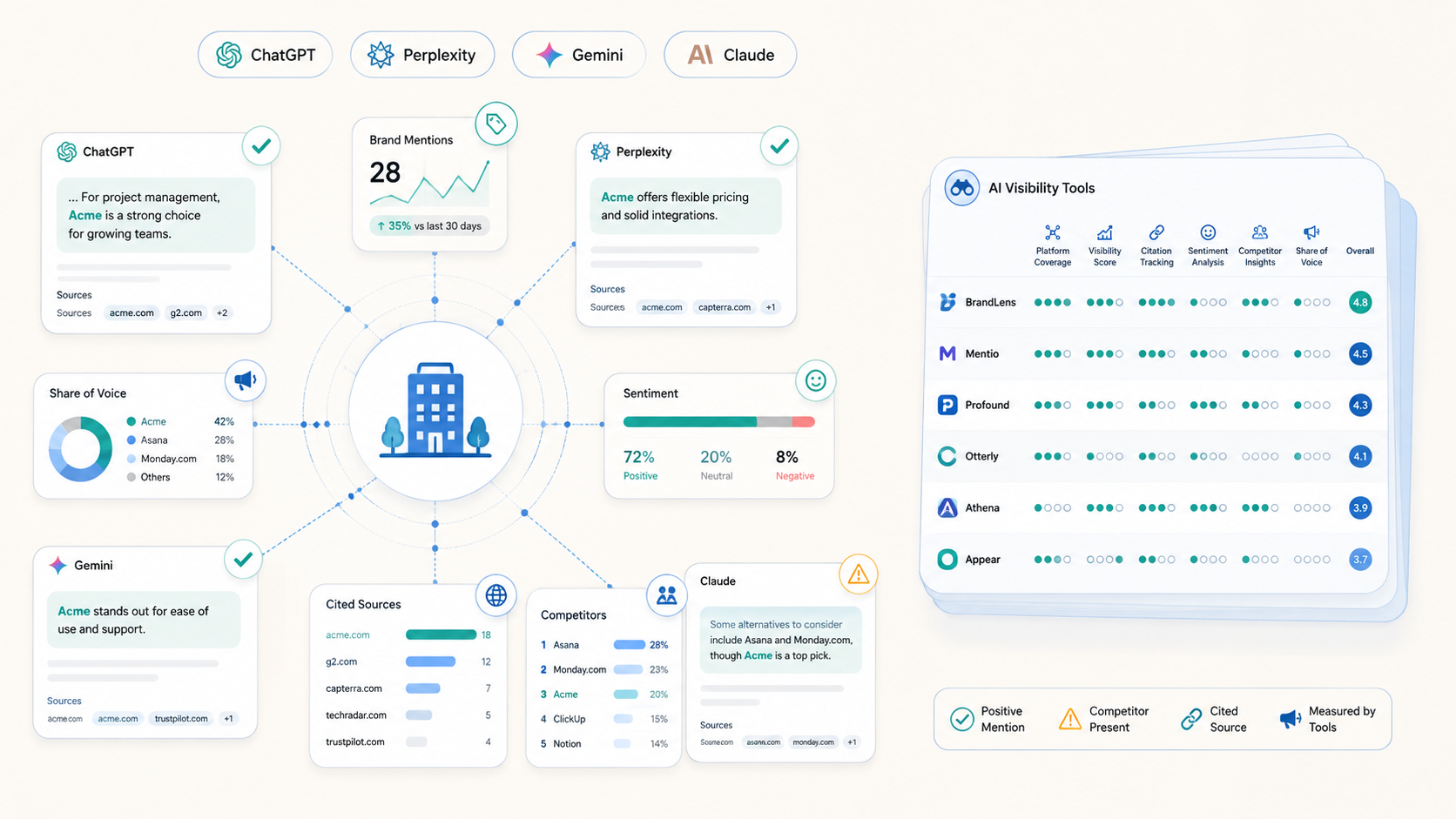Click the Asana blue legend dot in Share of Voice
Image resolution: width=1456 pixels, height=819 pixels.
(131, 440)
